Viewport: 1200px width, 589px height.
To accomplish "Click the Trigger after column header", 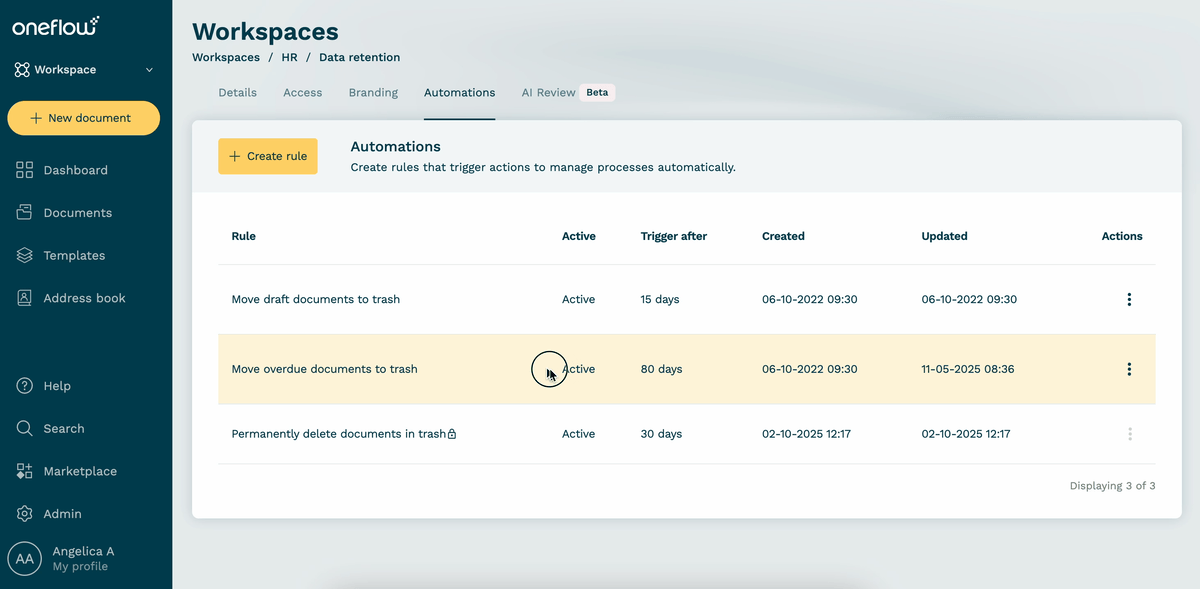I will [674, 237].
